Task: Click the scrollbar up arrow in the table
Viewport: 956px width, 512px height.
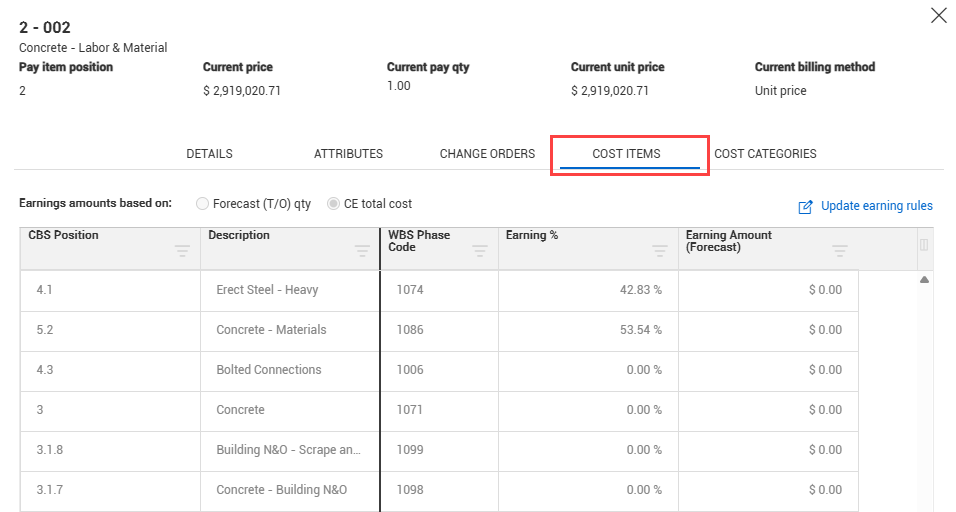Action: [924, 280]
